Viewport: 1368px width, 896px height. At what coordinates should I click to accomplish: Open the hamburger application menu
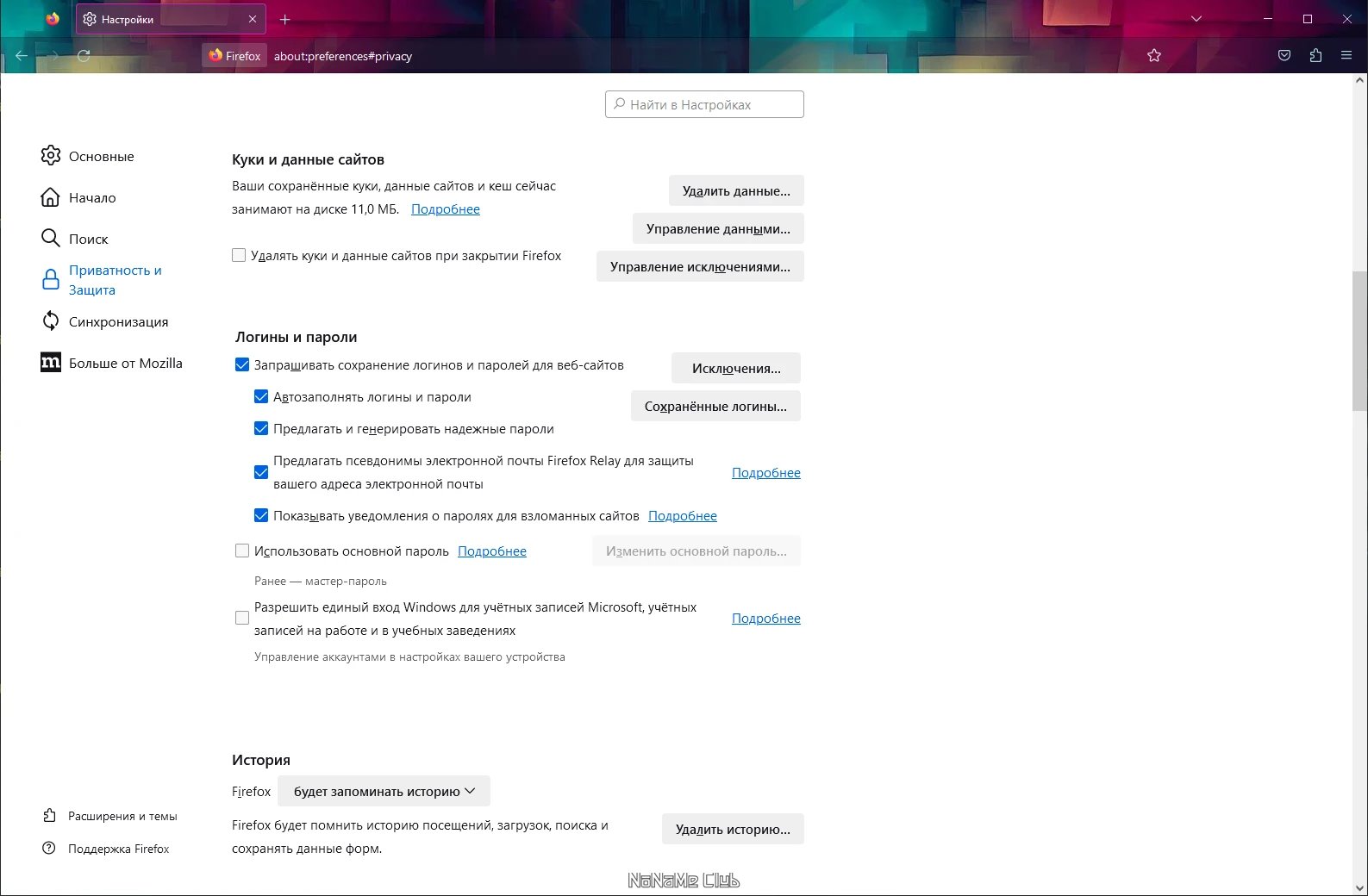pos(1346,56)
